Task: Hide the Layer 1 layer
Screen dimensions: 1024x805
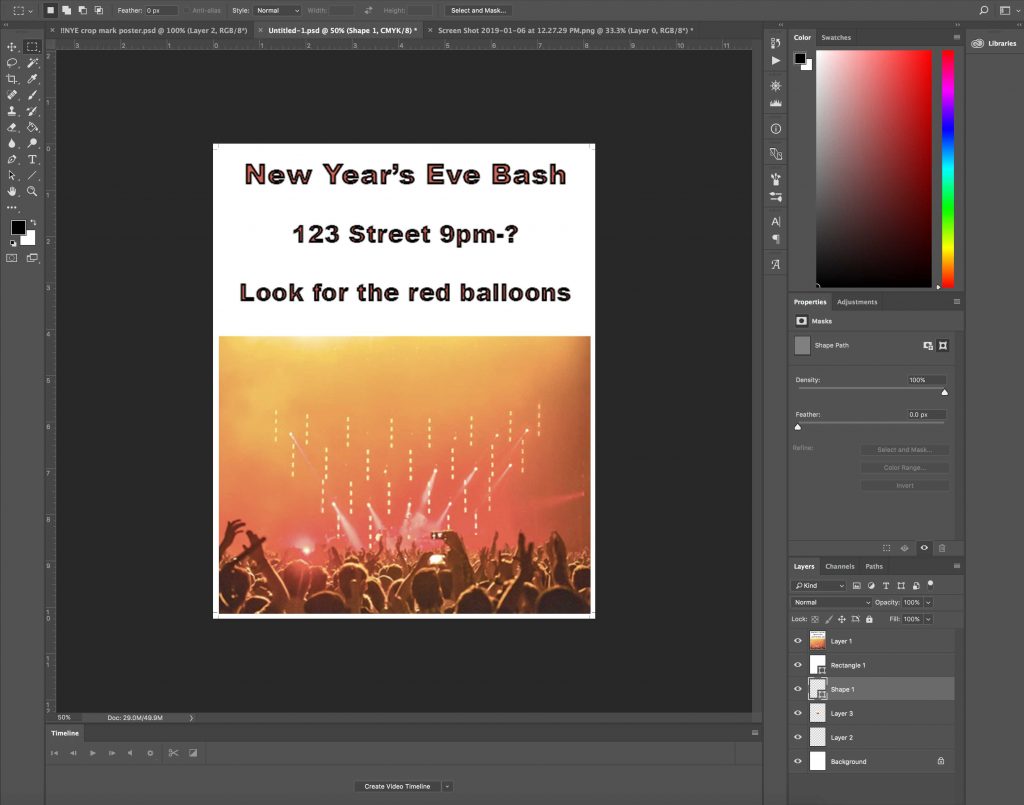Action: [x=797, y=641]
